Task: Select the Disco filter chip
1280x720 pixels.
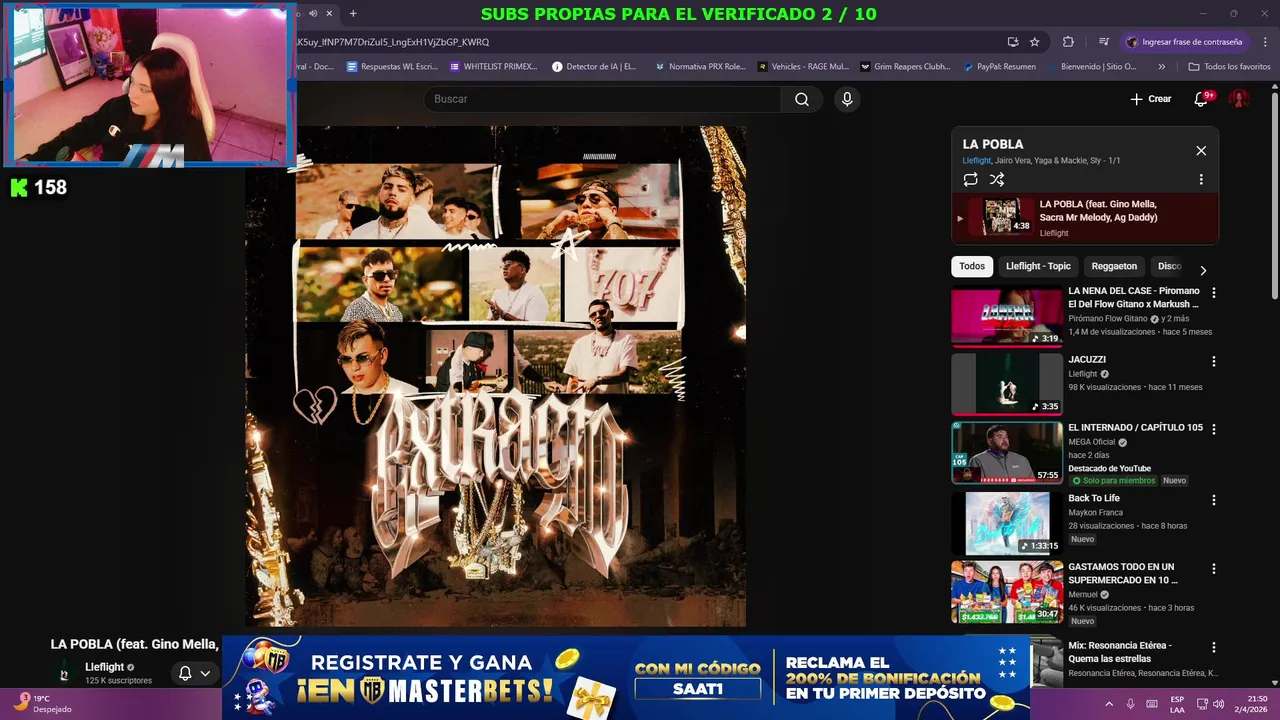Action: point(1169,266)
